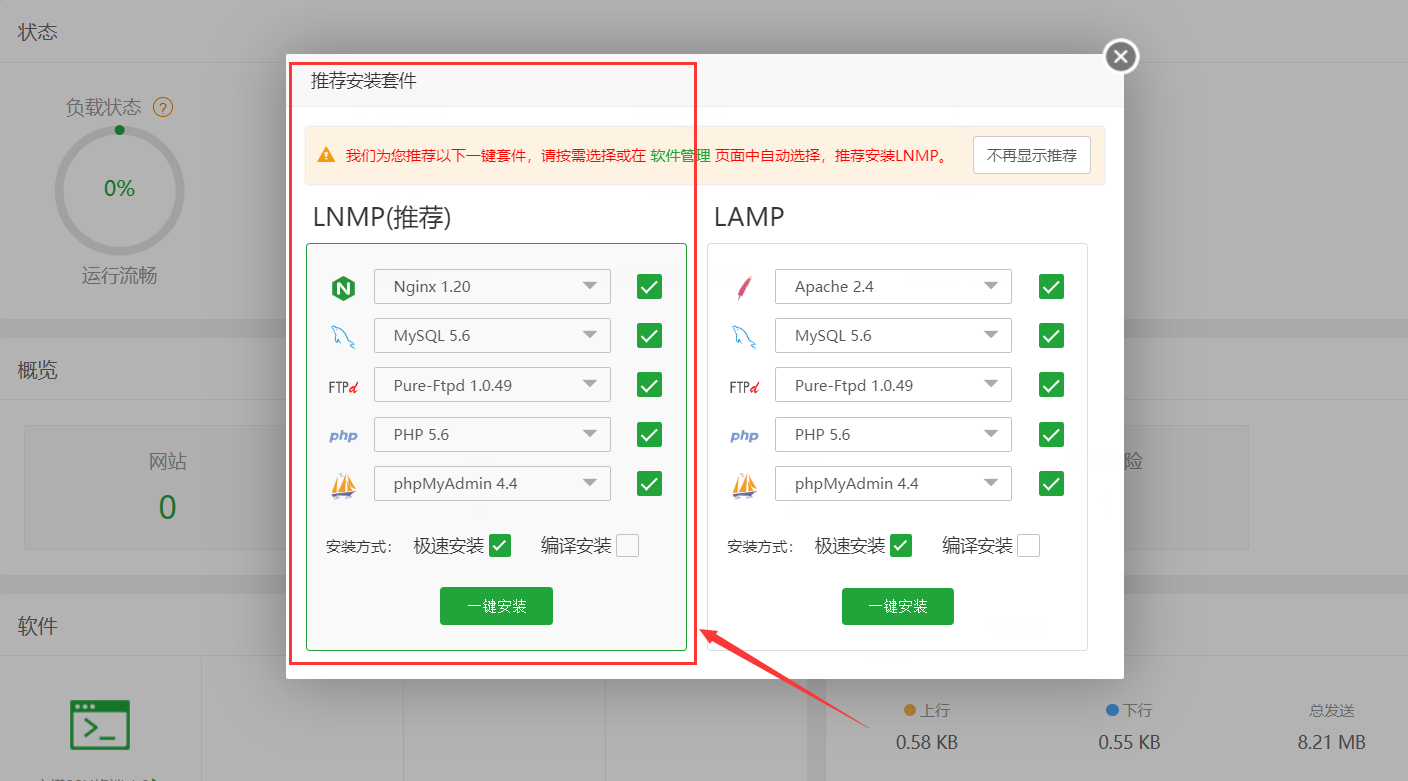Uncheck the Apache 2.4 checkbox
Image resolution: width=1408 pixels, height=781 pixels.
[1051, 287]
